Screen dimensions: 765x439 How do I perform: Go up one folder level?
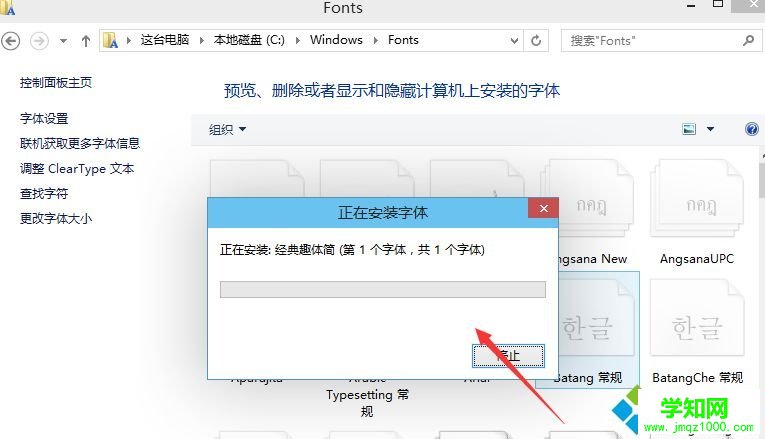coord(86,41)
